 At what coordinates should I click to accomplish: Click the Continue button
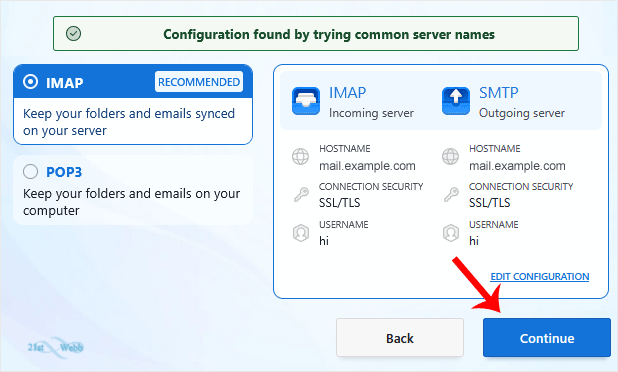[x=547, y=338]
